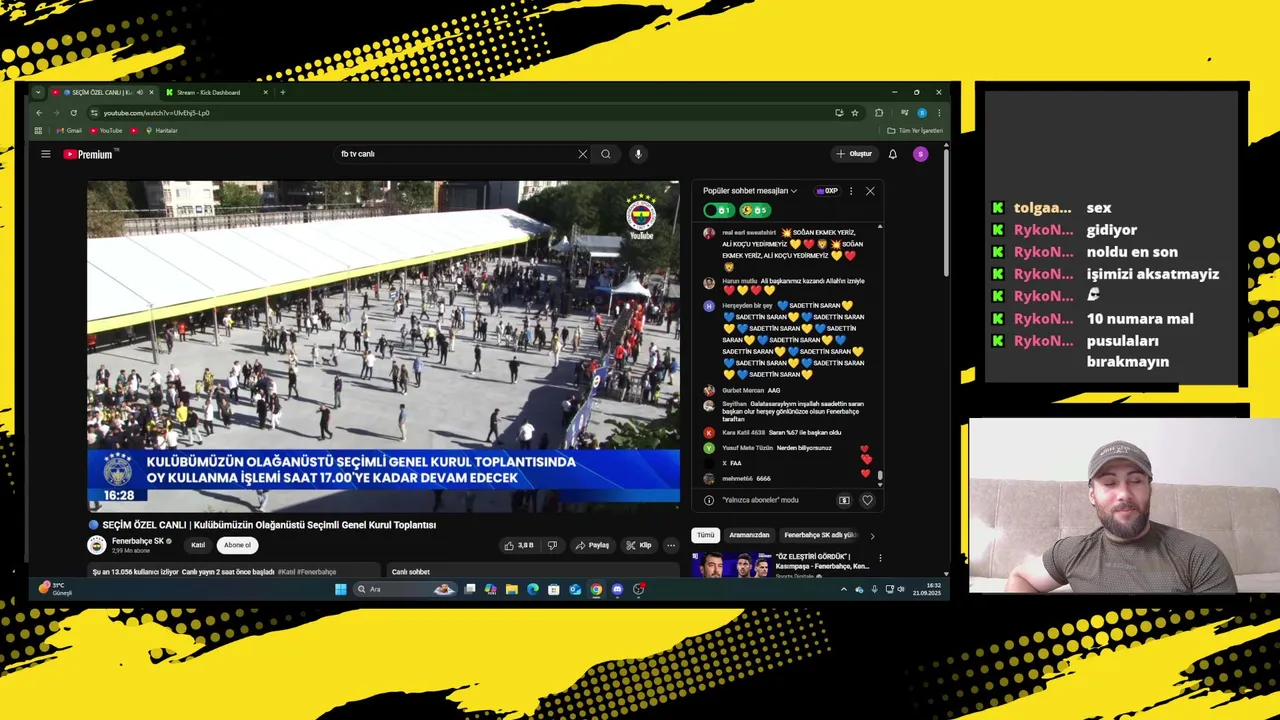Open Fenerbahçe SK channel name
Screen dimensions: 1280x720
coord(138,541)
